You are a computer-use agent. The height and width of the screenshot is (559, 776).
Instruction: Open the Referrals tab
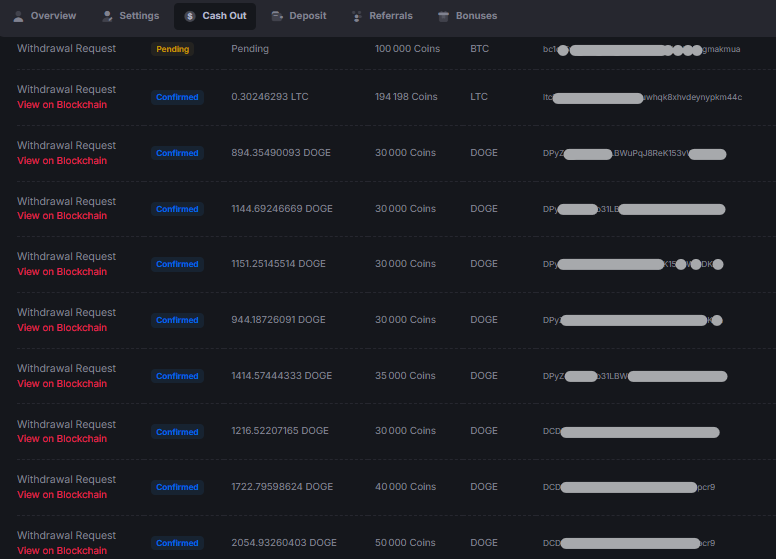(x=382, y=16)
